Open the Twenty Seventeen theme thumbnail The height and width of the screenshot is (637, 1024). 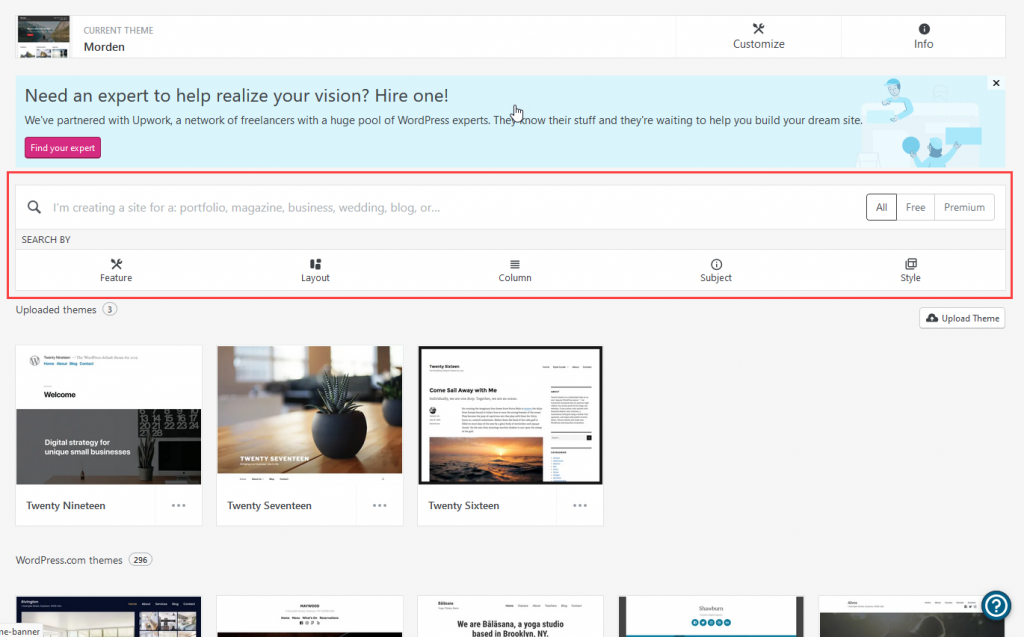(x=310, y=415)
